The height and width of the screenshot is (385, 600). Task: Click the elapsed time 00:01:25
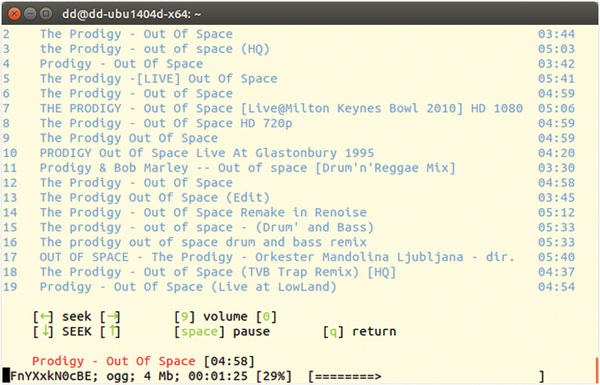click(218, 376)
